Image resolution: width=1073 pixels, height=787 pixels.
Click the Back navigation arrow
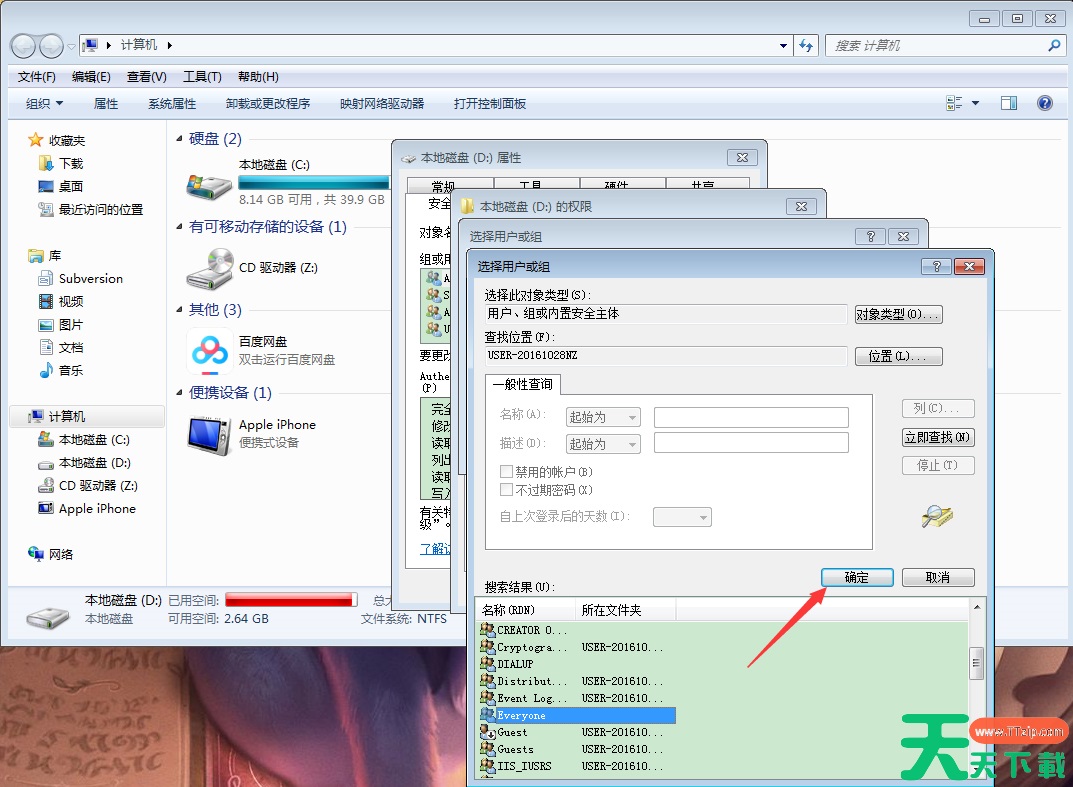(x=23, y=46)
